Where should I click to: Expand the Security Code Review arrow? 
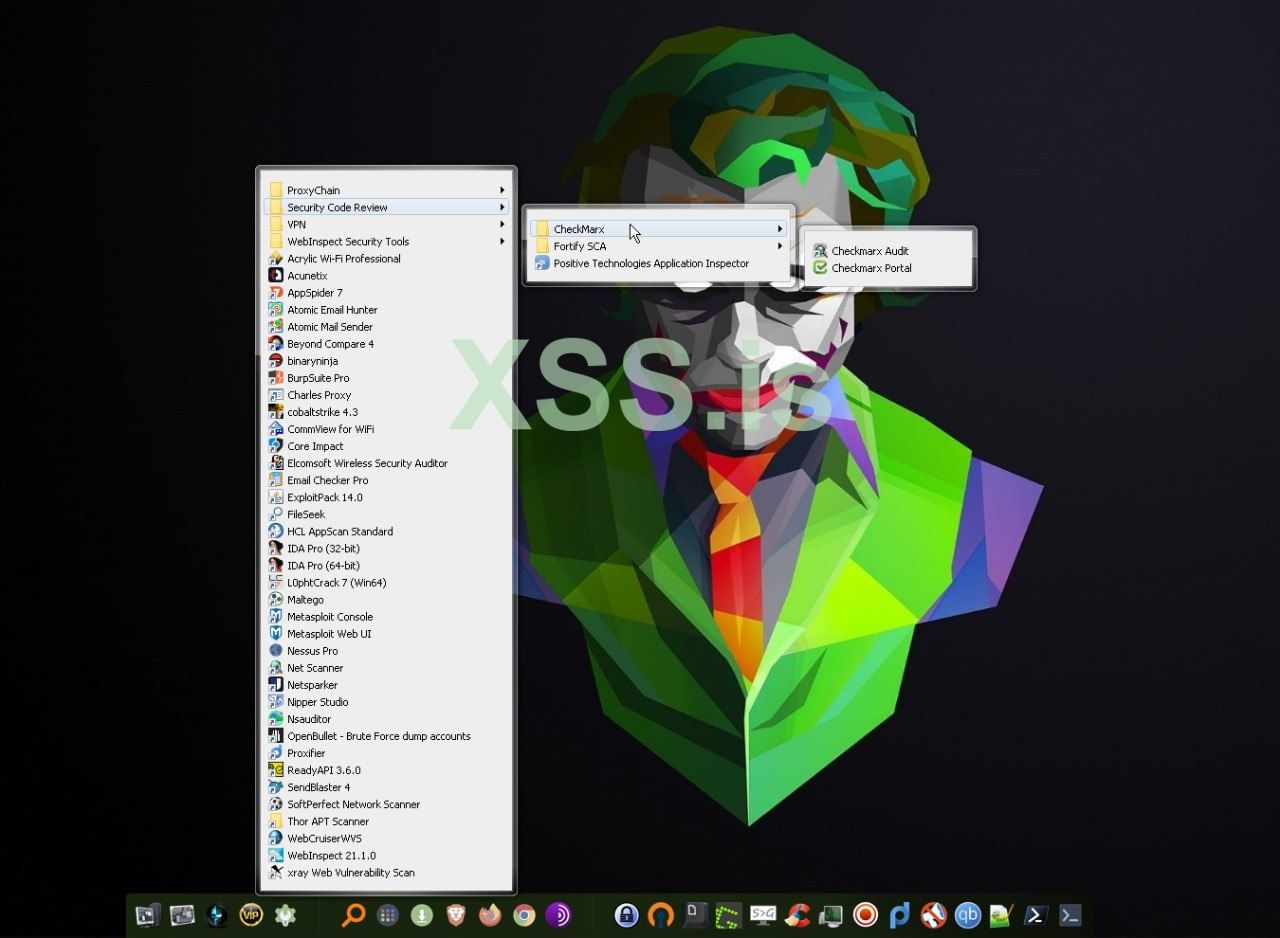(x=502, y=207)
